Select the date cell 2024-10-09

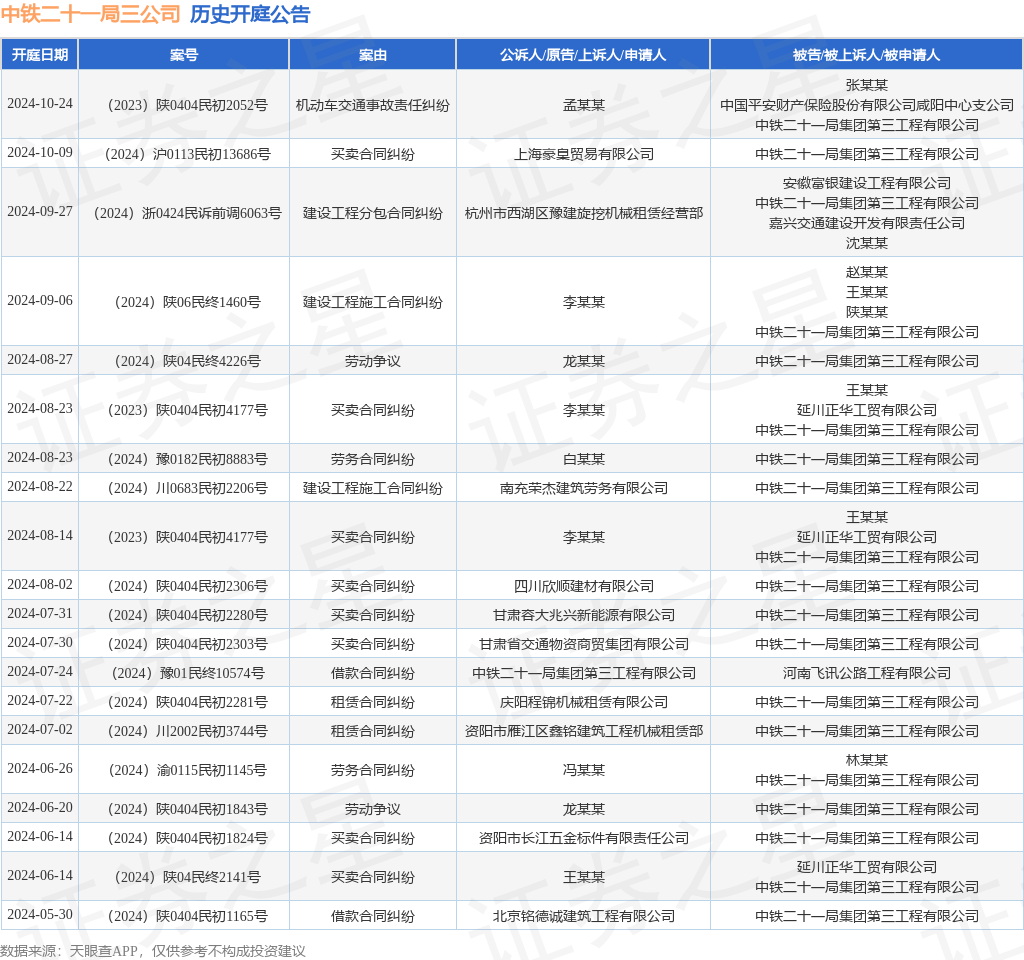click(40, 152)
